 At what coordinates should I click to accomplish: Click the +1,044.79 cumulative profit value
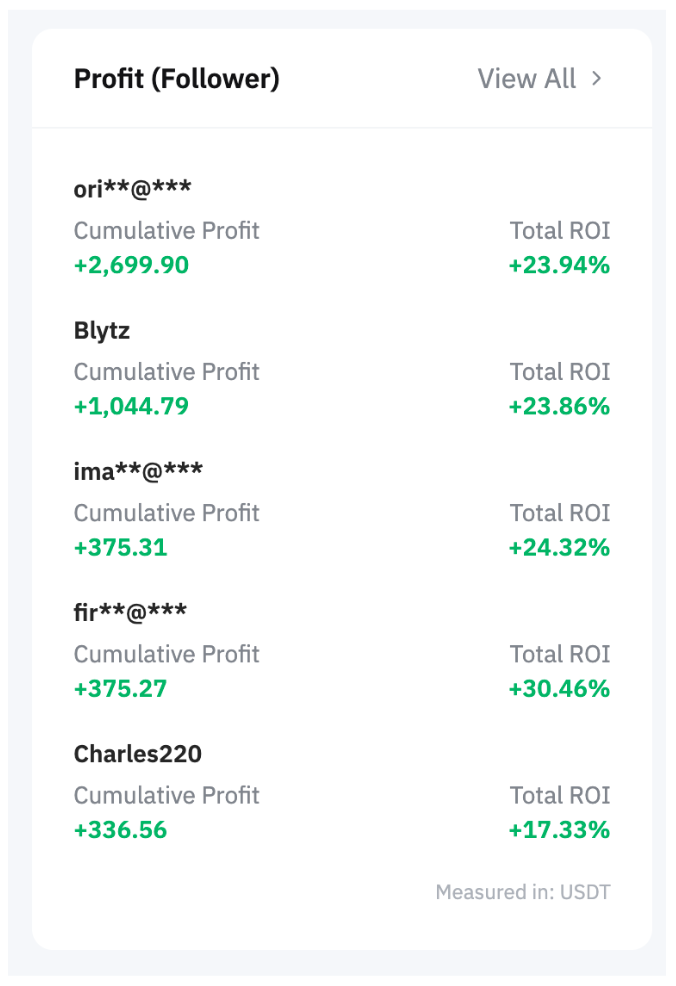coord(131,406)
